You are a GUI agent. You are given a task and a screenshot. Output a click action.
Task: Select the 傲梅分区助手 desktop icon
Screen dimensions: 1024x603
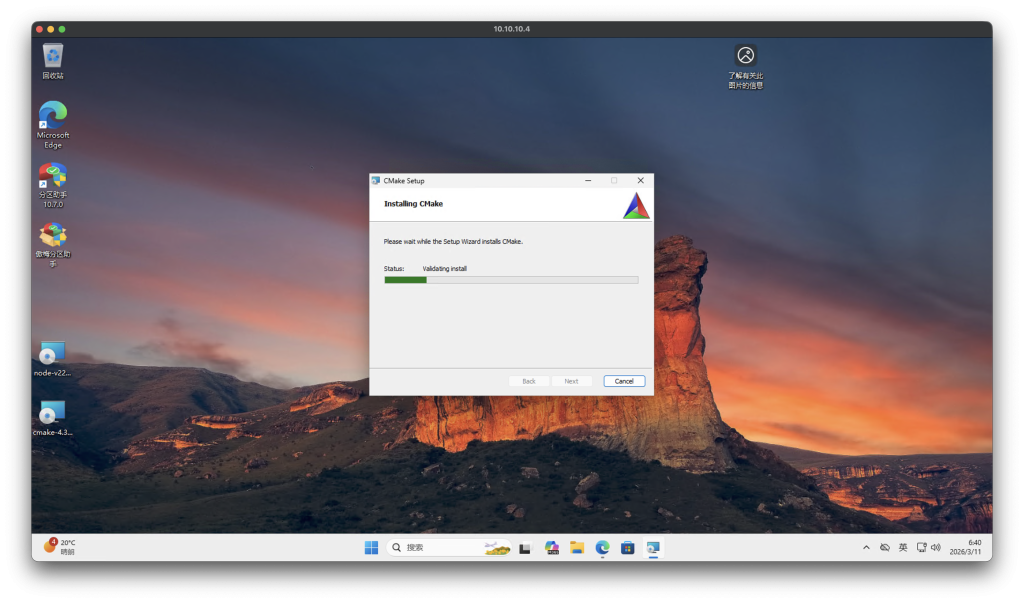(53, 237)
